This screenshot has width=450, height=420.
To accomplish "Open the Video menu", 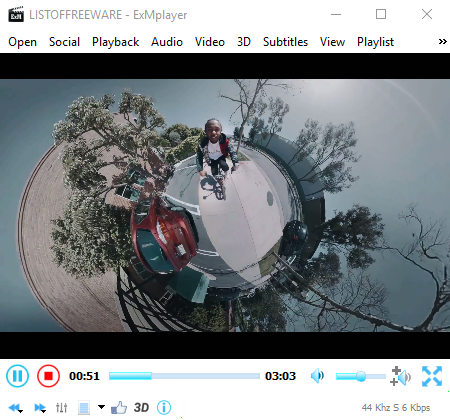I will coord(210,42).
